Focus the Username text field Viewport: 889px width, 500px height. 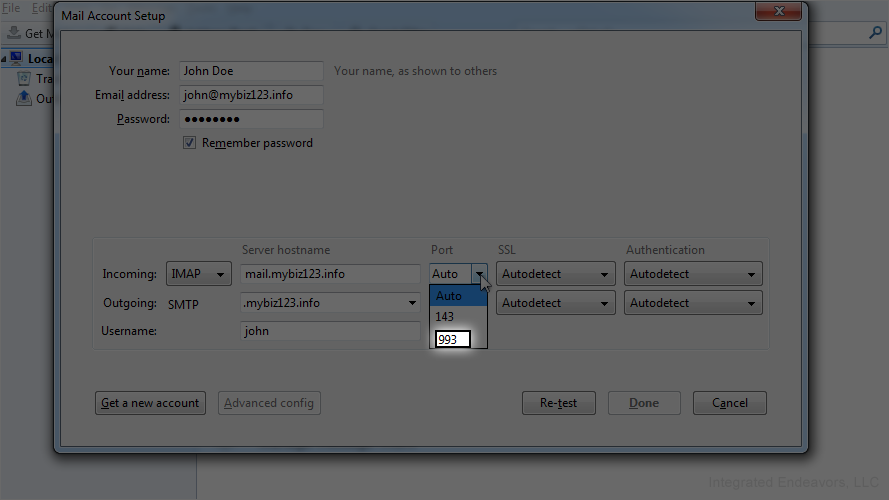click(x=330, y=331)
